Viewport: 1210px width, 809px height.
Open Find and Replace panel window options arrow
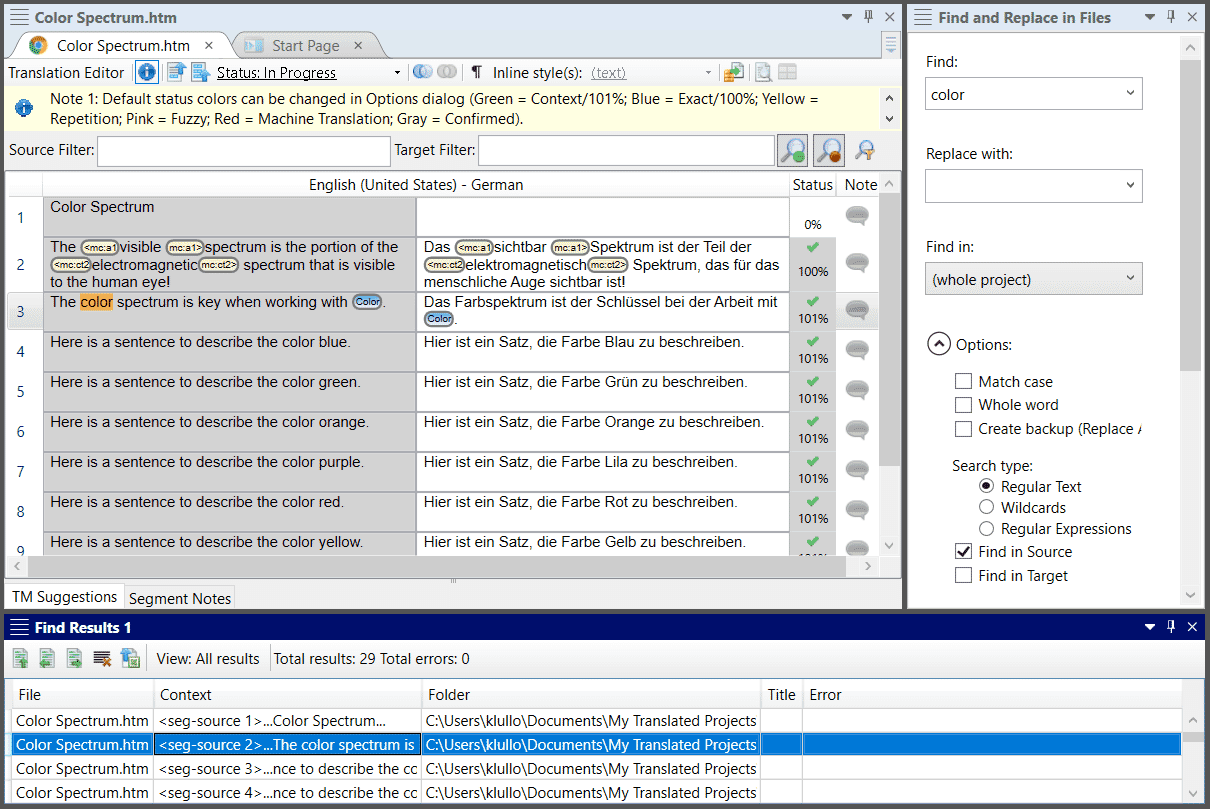[x=1150, y=17]
